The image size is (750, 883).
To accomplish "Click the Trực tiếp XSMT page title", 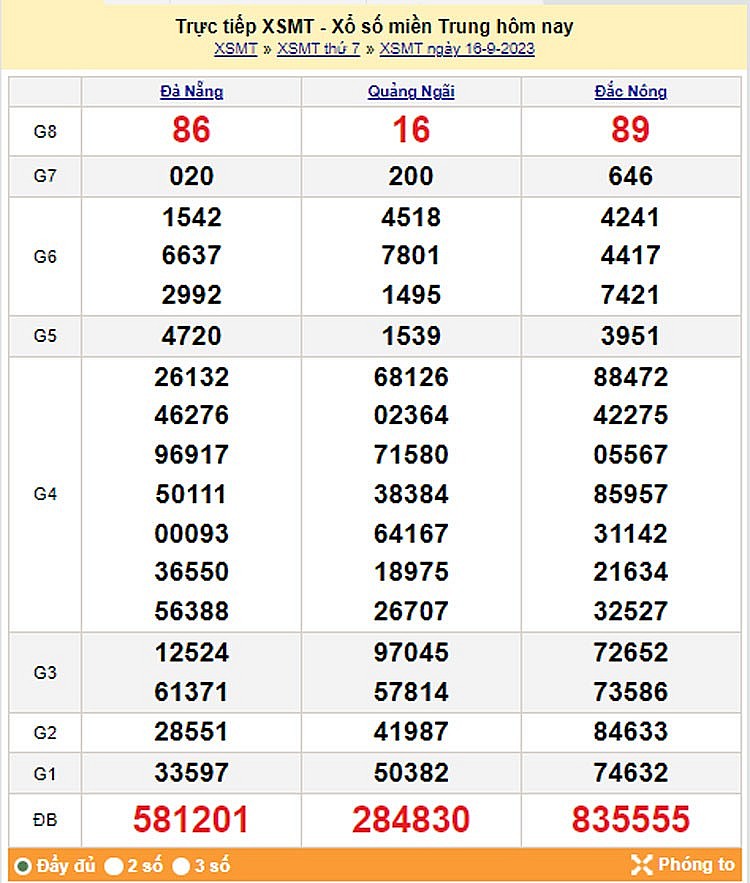I will coord(374,27).
